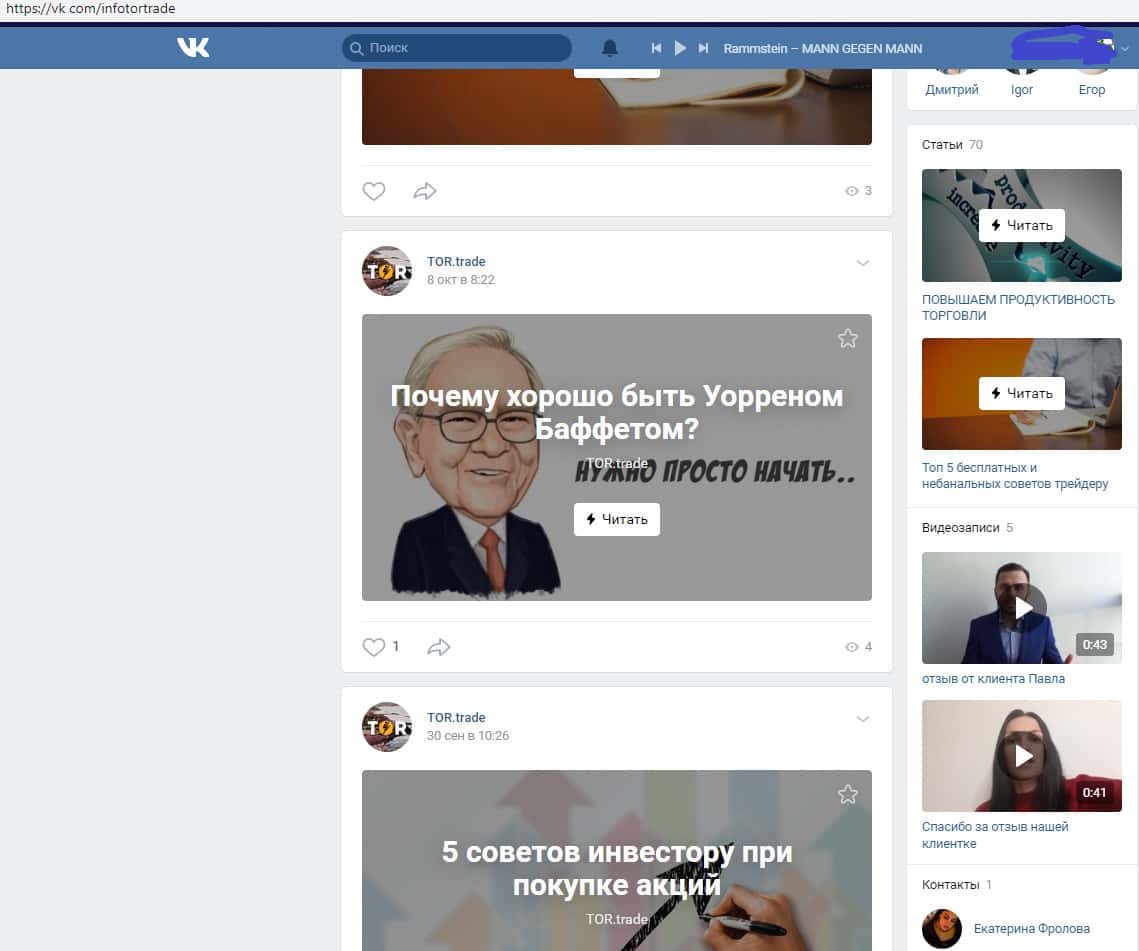The width and height of the screenshot is (1139, 951).
Task: Share the post with 3 views
Action: [x=424, y=191]
